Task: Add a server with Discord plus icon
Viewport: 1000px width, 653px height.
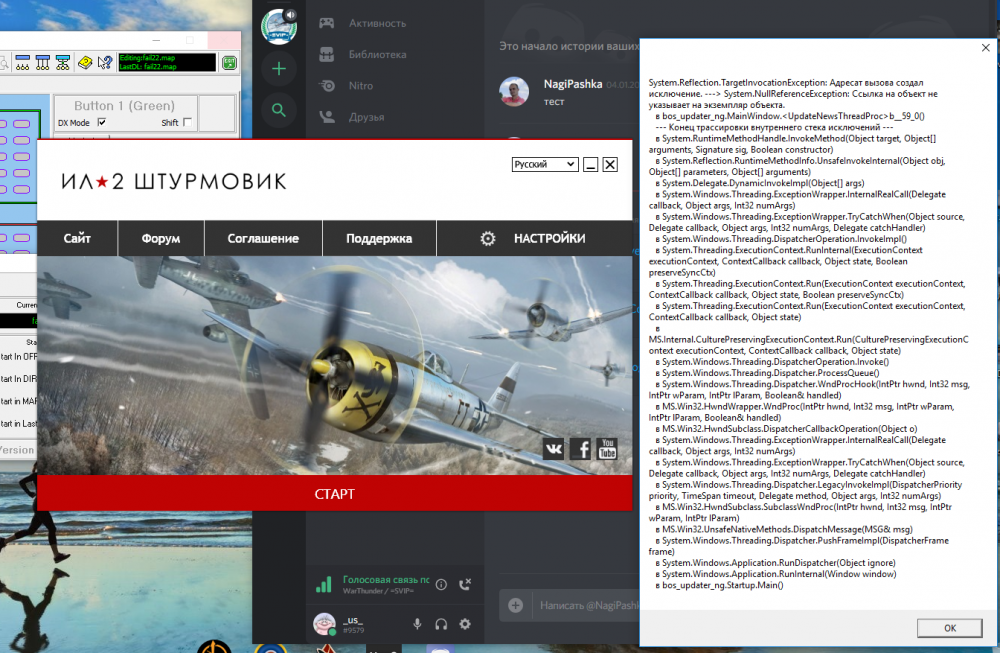Action: pyautogui.click(x=279, y=69)
